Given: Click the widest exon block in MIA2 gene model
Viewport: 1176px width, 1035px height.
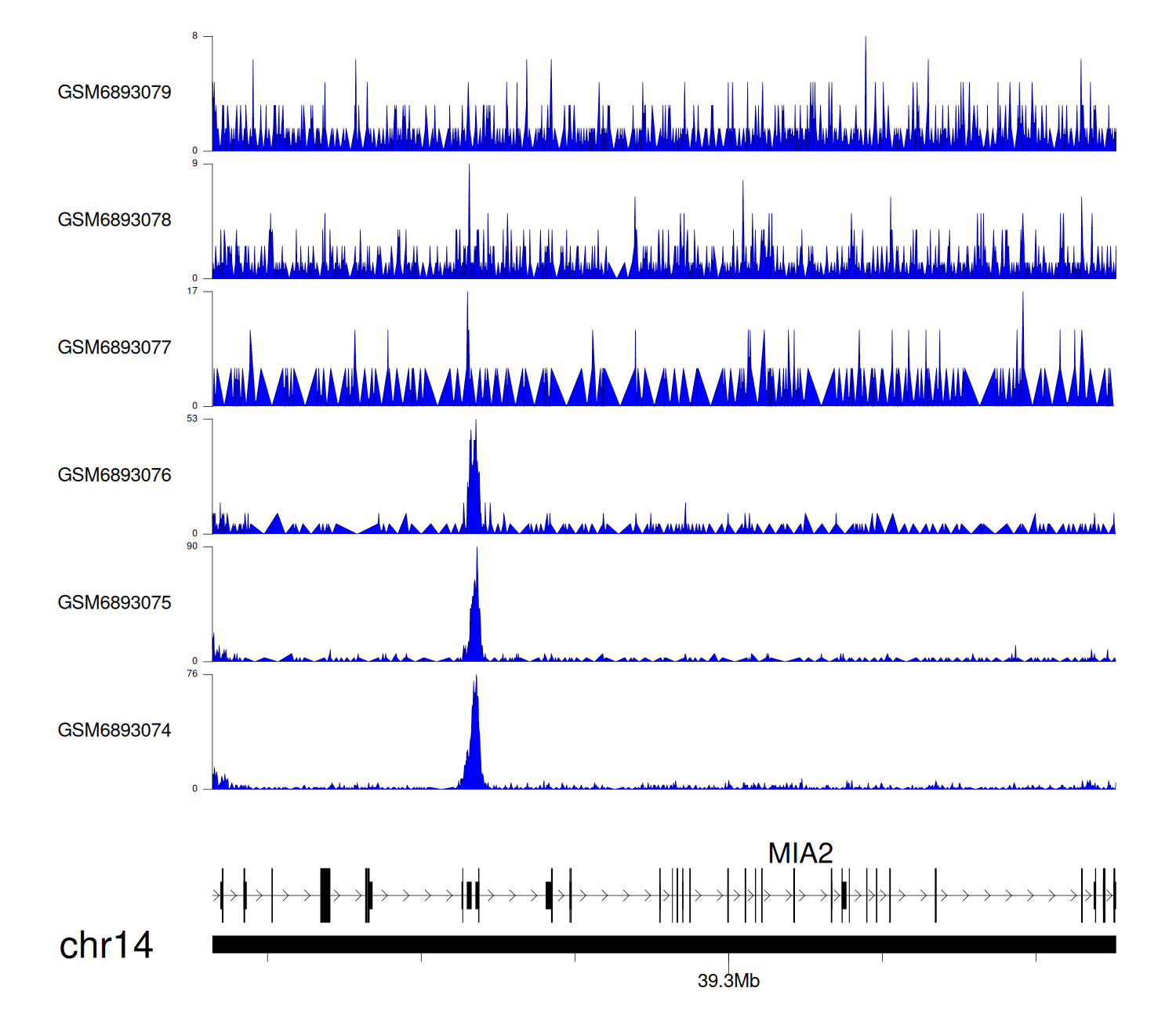Looking at the screenshot, I should [x=325, y=895].
